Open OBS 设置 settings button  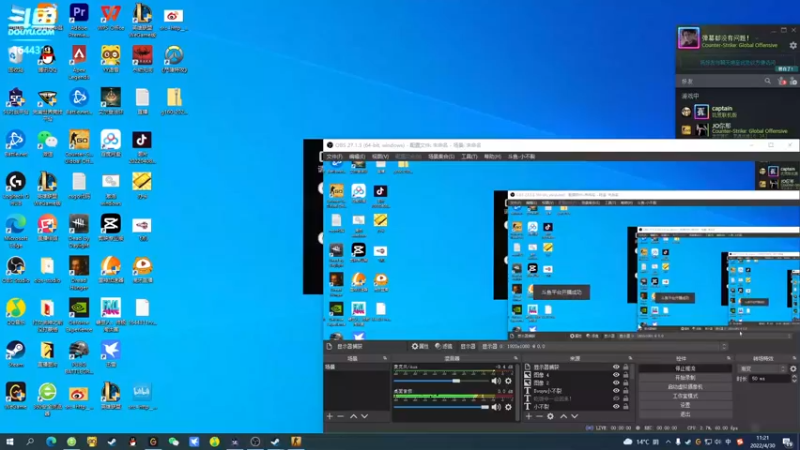pyautogui.click(x=685, y=405)
